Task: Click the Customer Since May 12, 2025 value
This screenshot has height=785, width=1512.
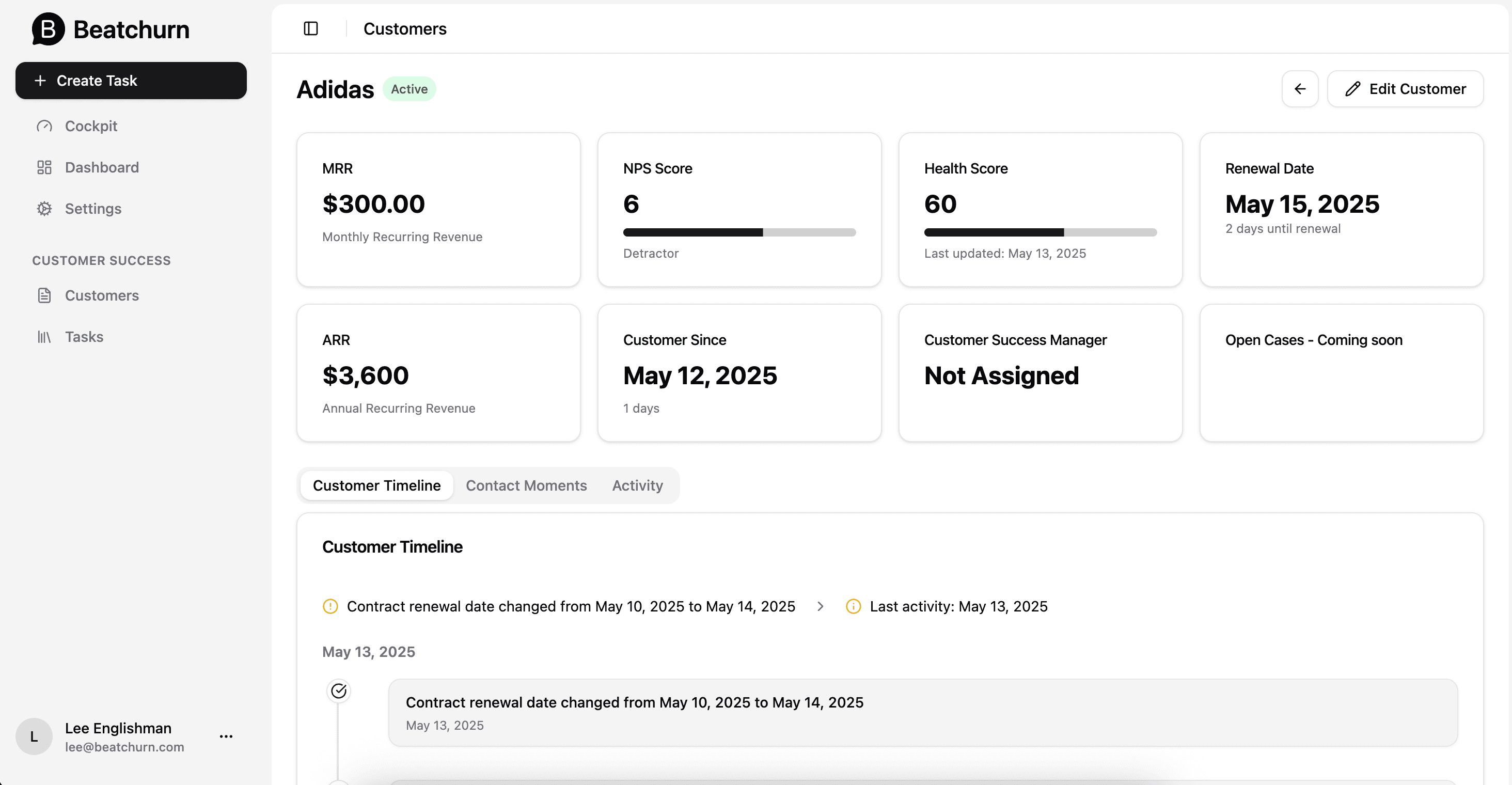Action: (700, 375)
